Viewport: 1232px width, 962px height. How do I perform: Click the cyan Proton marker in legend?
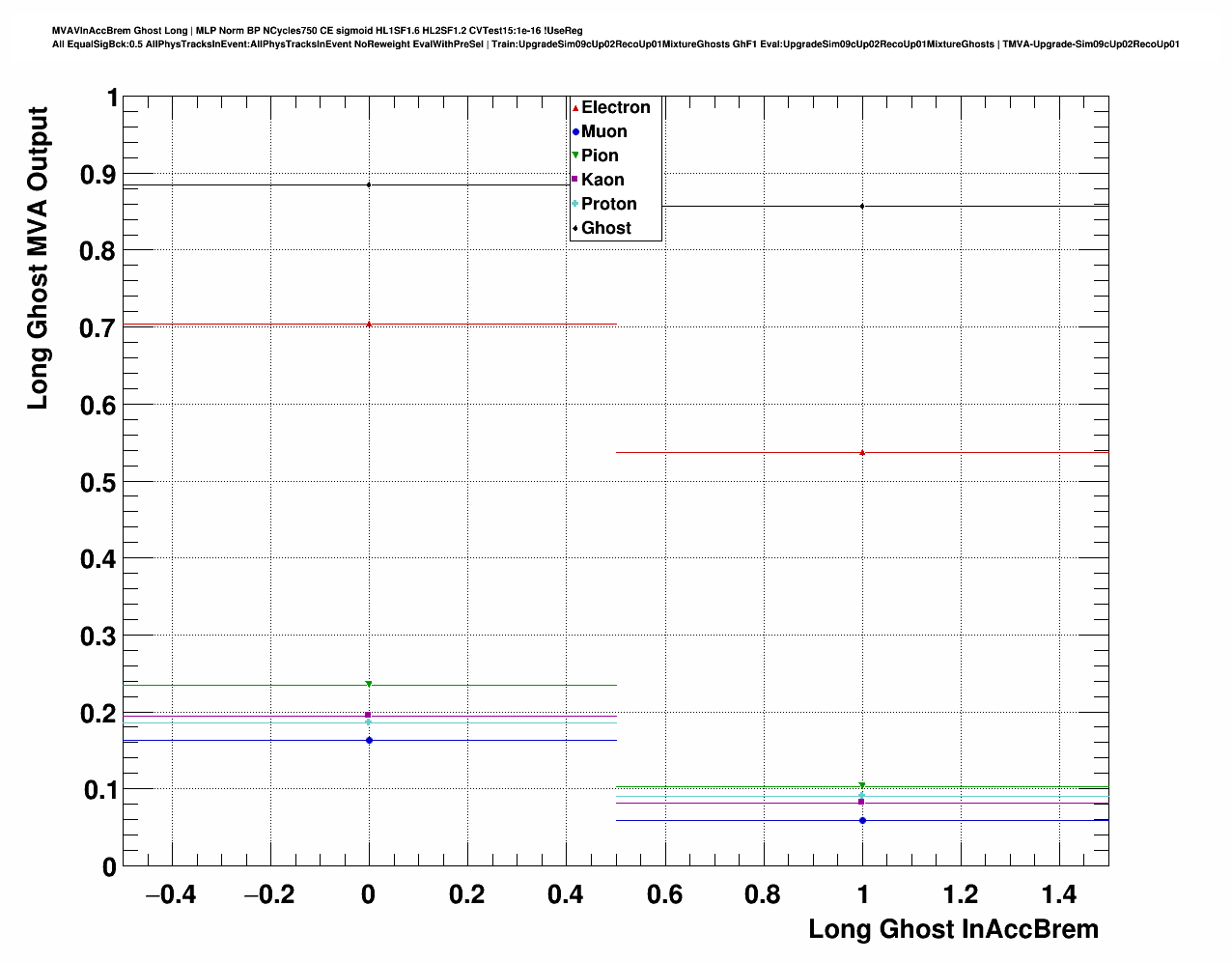click(575, 204)
